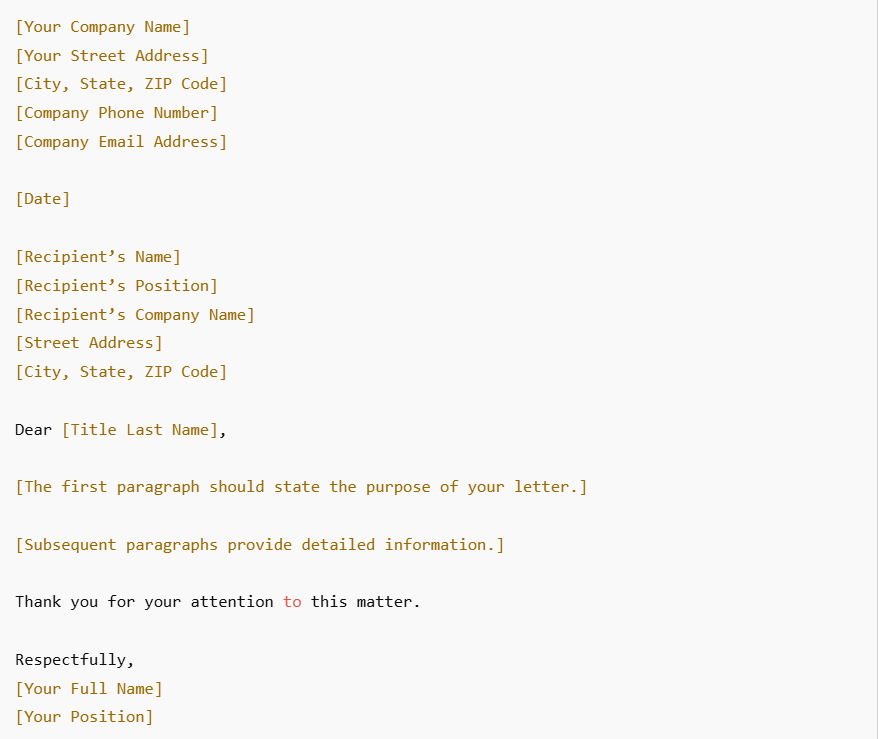Select the [Title Last Name] placeholder

point(139,430)
